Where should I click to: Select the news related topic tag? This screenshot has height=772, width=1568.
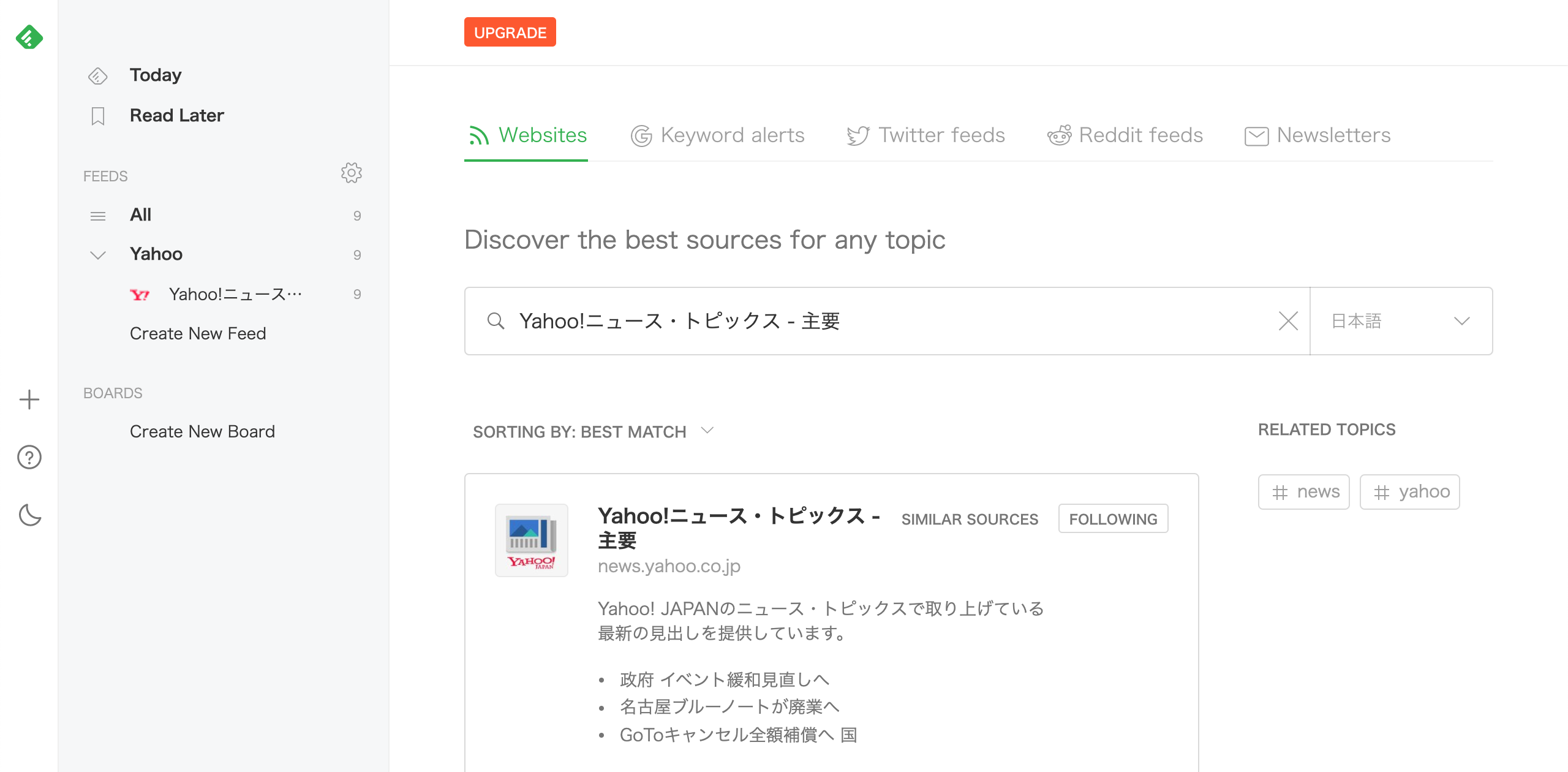[1304, 492]
